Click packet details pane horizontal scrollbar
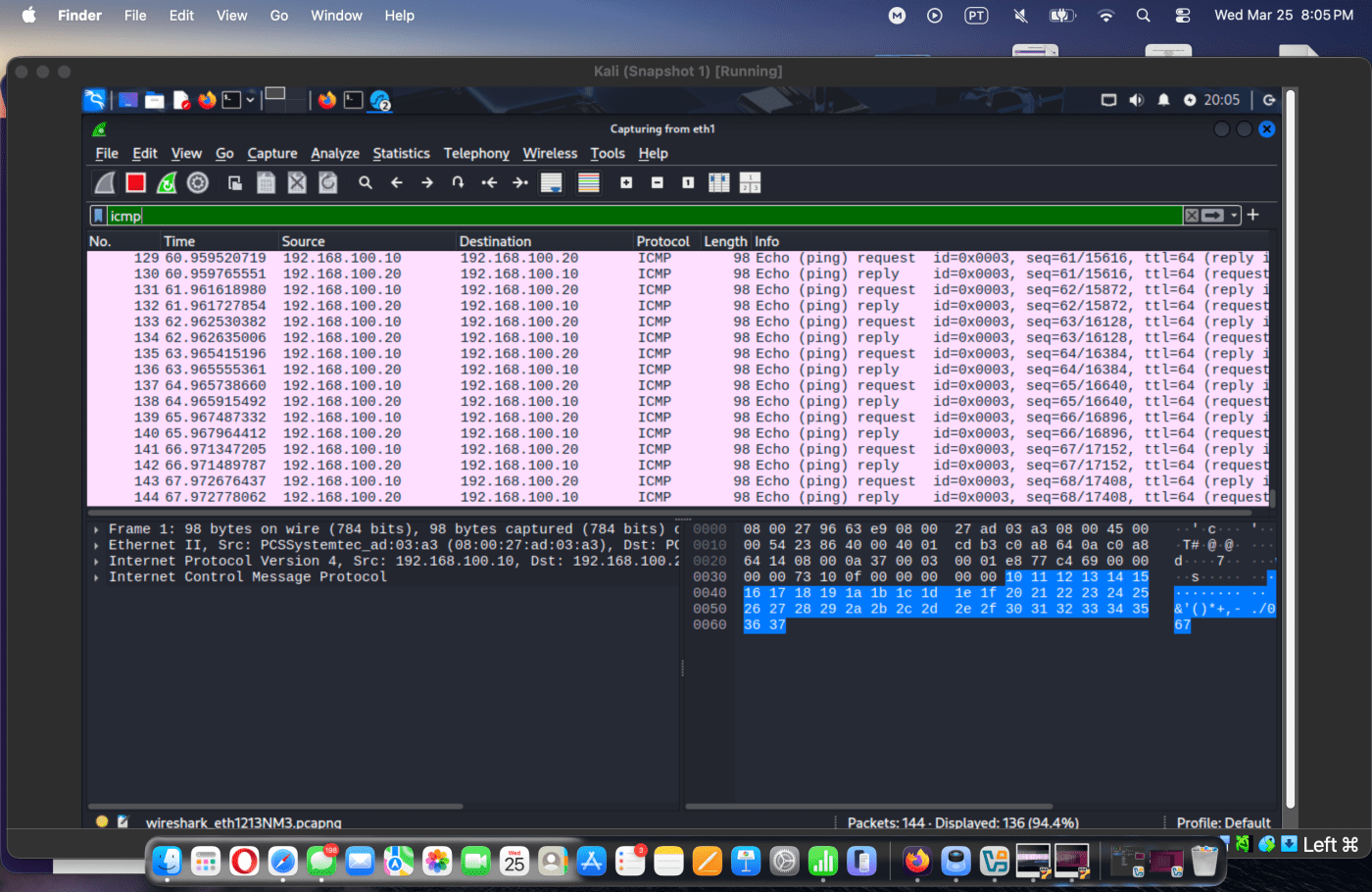The width and height of the screenshot is (1372, 892). [x=276, y=807]
